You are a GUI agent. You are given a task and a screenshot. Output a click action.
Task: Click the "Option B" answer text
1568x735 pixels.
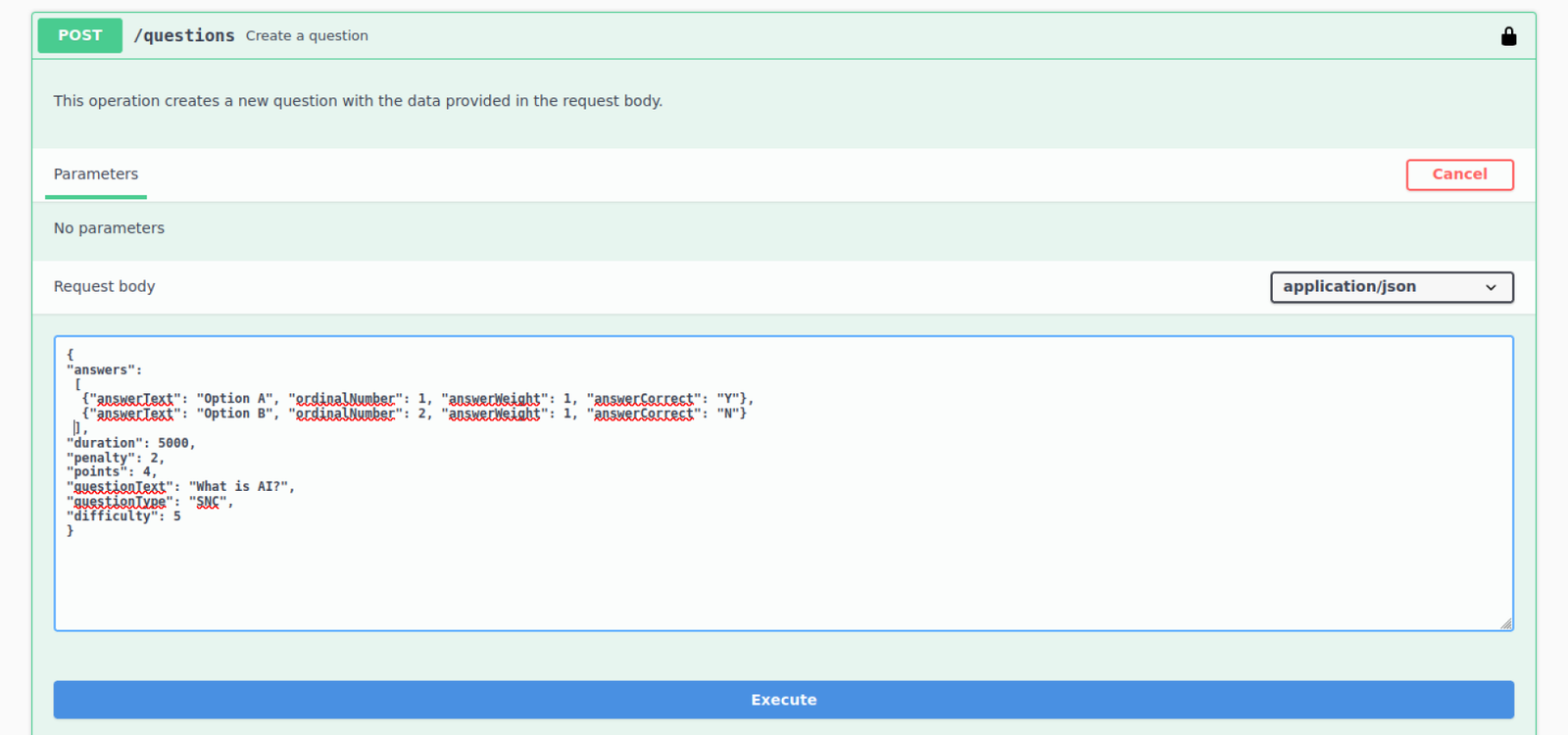point(235,414)
